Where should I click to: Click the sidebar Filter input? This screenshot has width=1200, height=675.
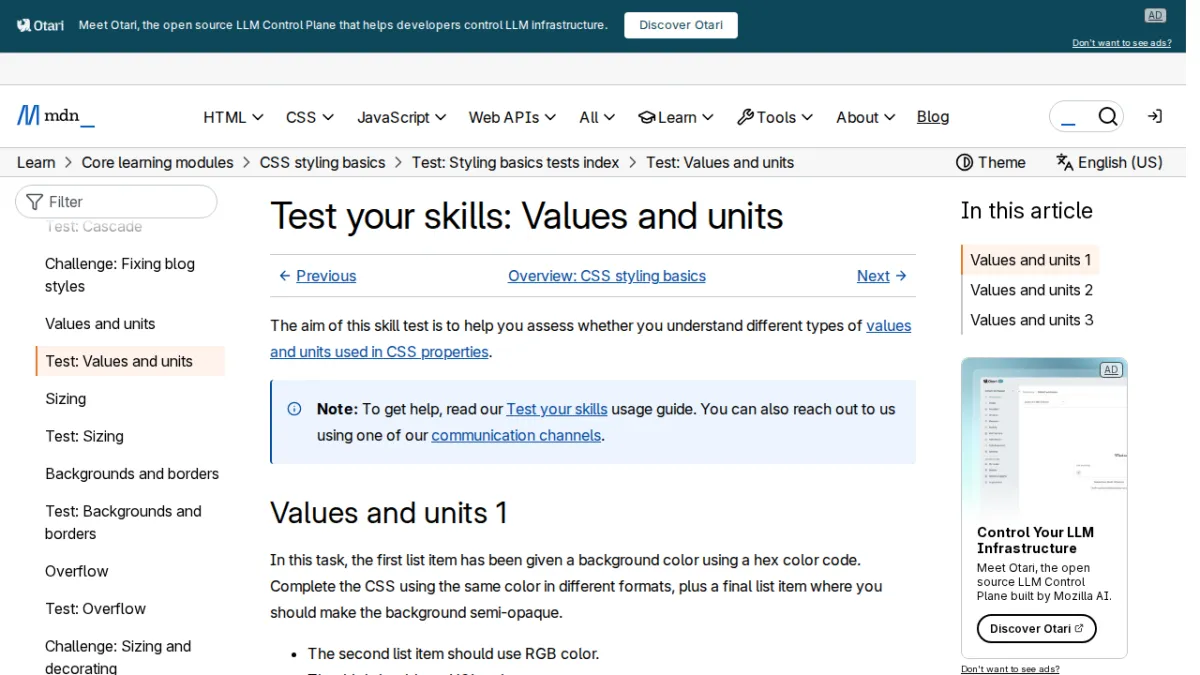(116, 202)
